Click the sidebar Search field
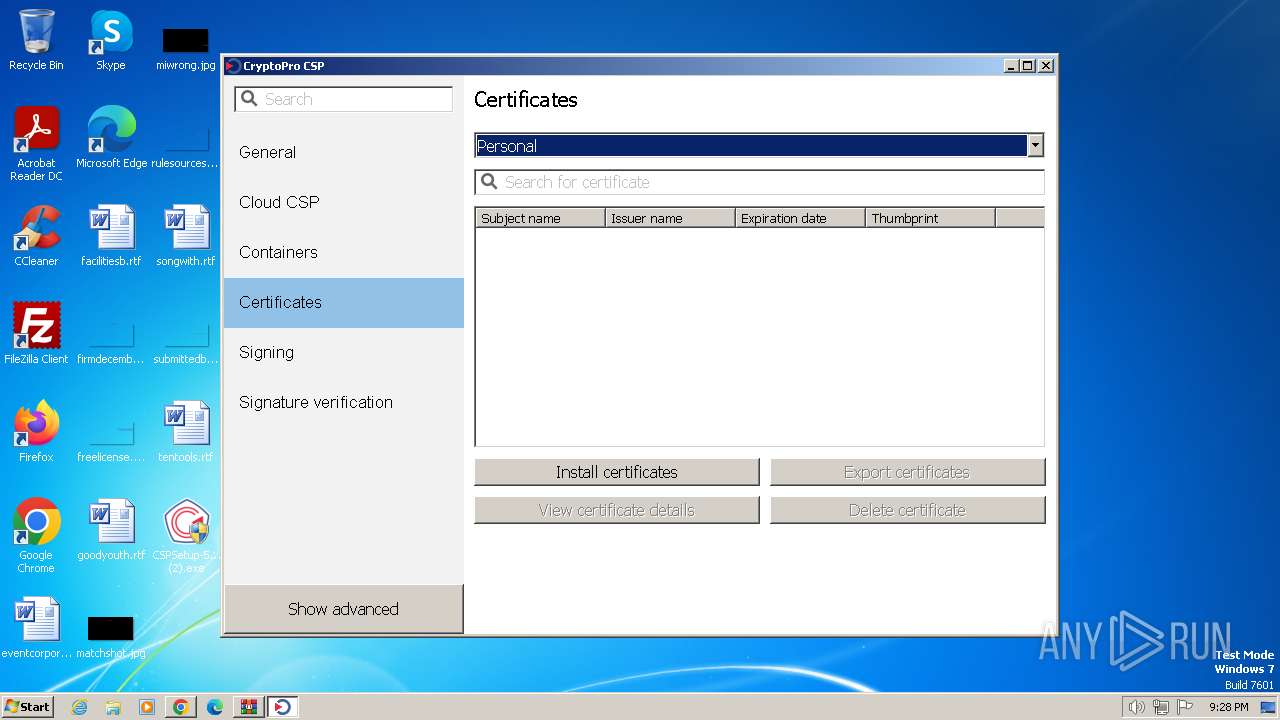The image size is (1280, 720). [x=344, y=99]
